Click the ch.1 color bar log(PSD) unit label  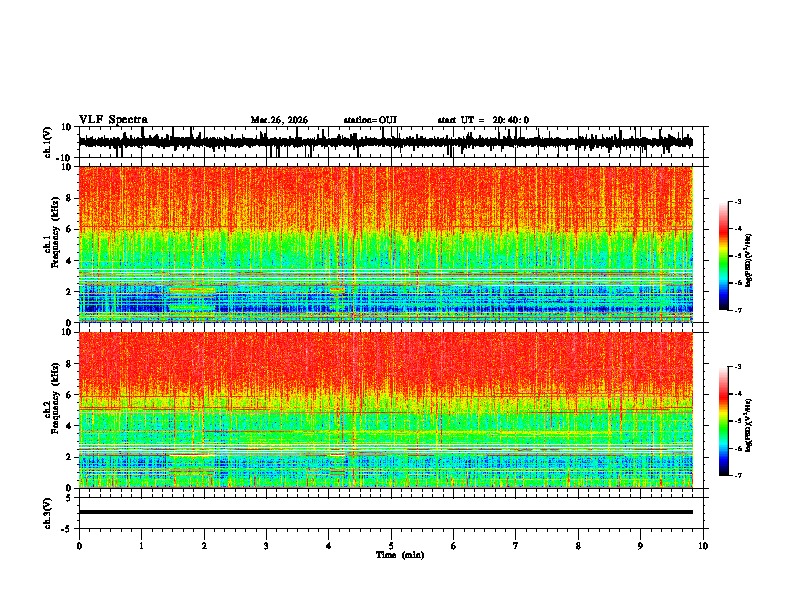[x=749, y=261]
